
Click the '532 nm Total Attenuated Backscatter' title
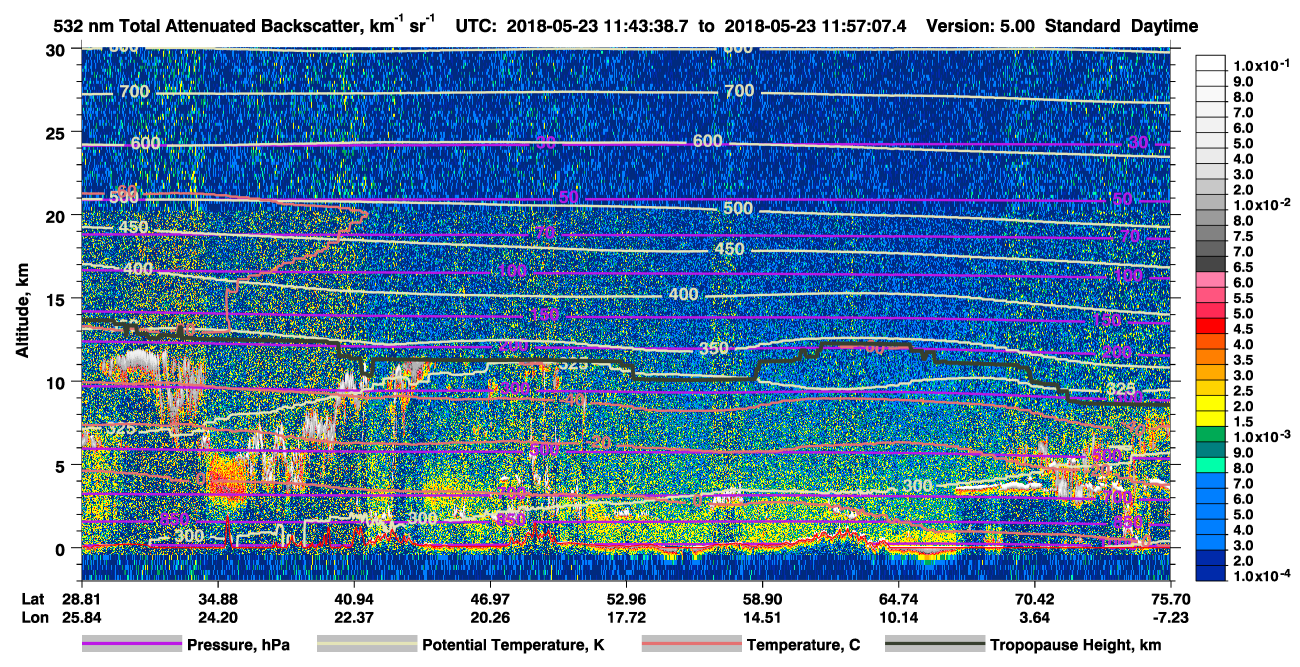pos(207,25)
